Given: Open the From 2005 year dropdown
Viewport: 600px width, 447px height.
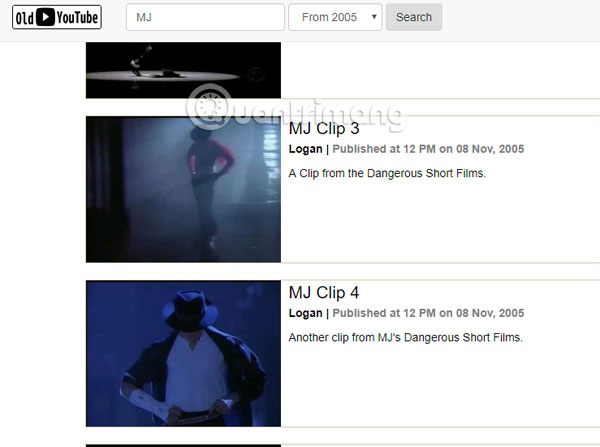Looking at the screenshot, I should pos(335,17).
